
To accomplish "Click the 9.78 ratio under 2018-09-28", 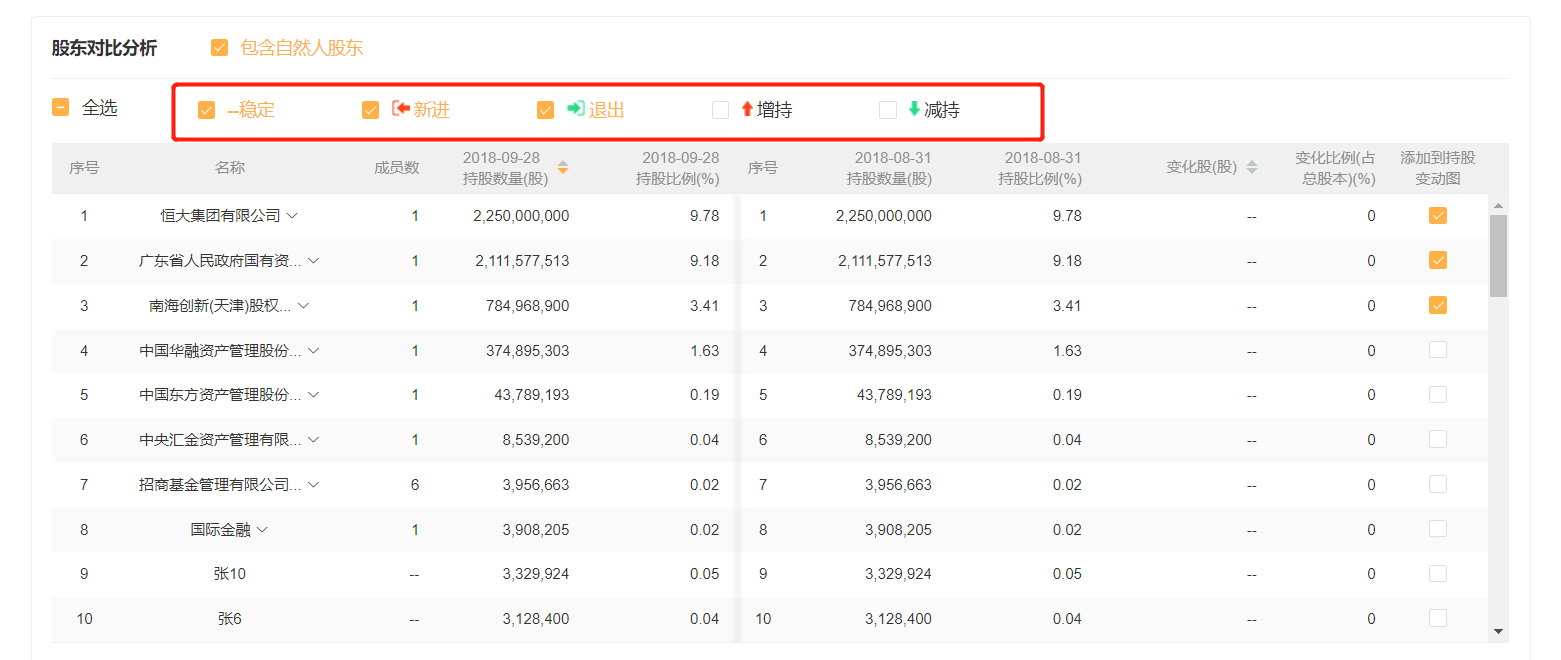I will tap(704, 216).
